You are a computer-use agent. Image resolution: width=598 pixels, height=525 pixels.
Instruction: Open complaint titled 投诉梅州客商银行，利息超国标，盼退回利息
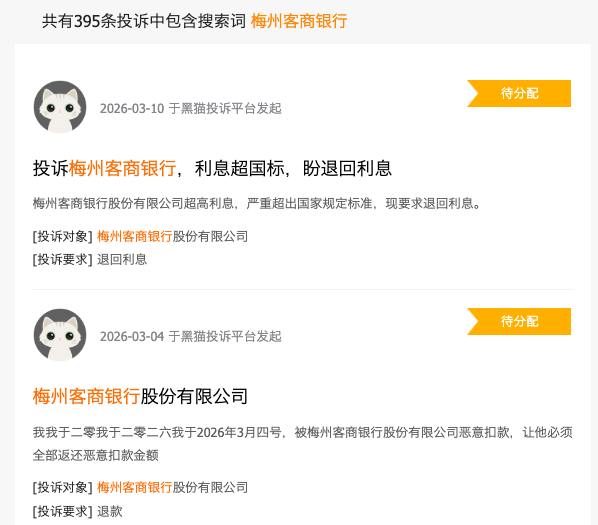[x=212, y=168]
